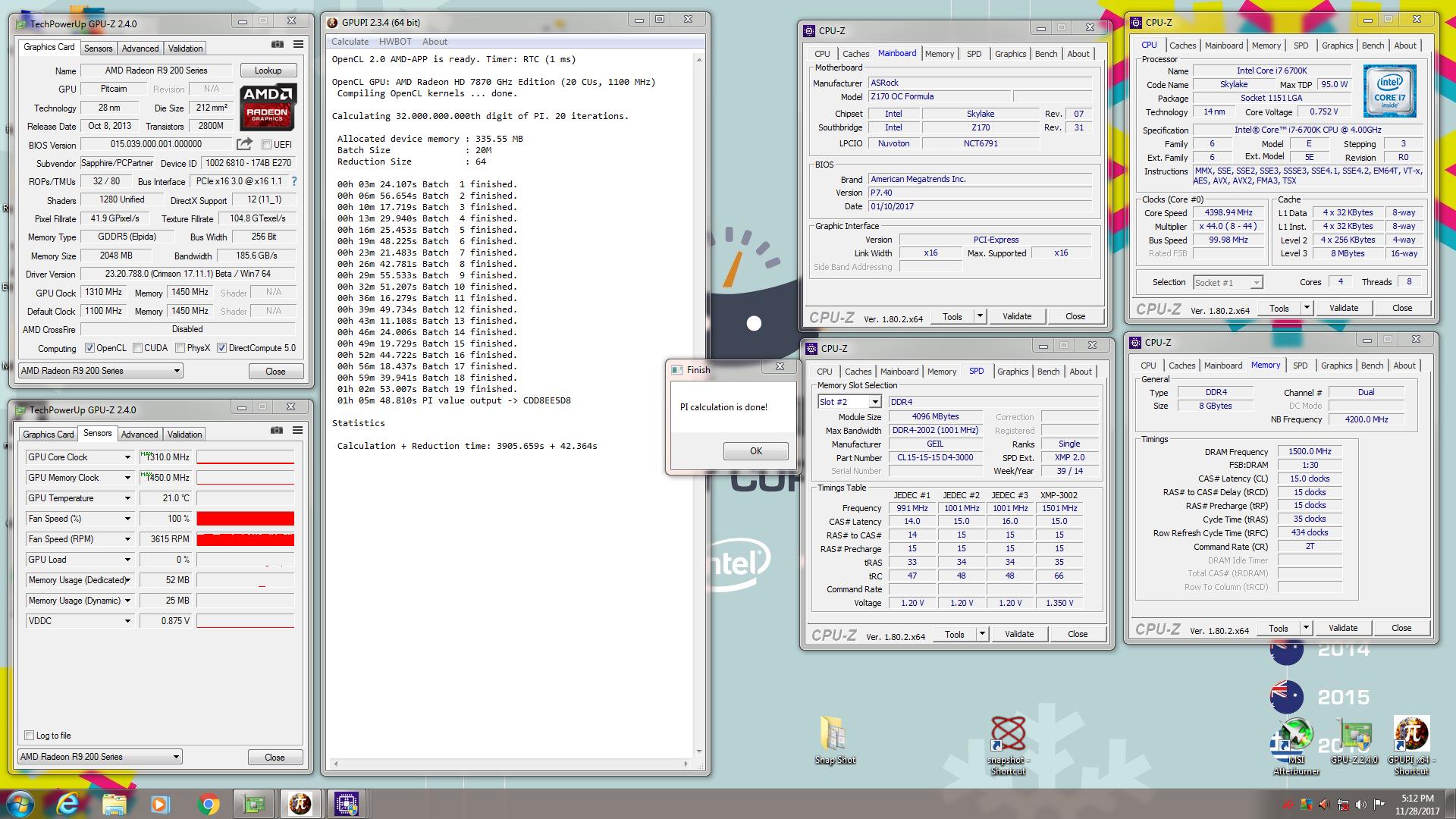Toggle the PhysX computing checkbox
This screenshot has height=819, width=1456.
pyautogui.click(x=180, y=348)
